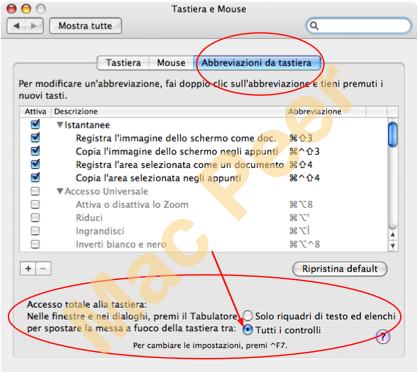Image resolution: width=417 pixels, height=372 pixels.
Task: Switch to the Mouse tab
Action: 171,63
